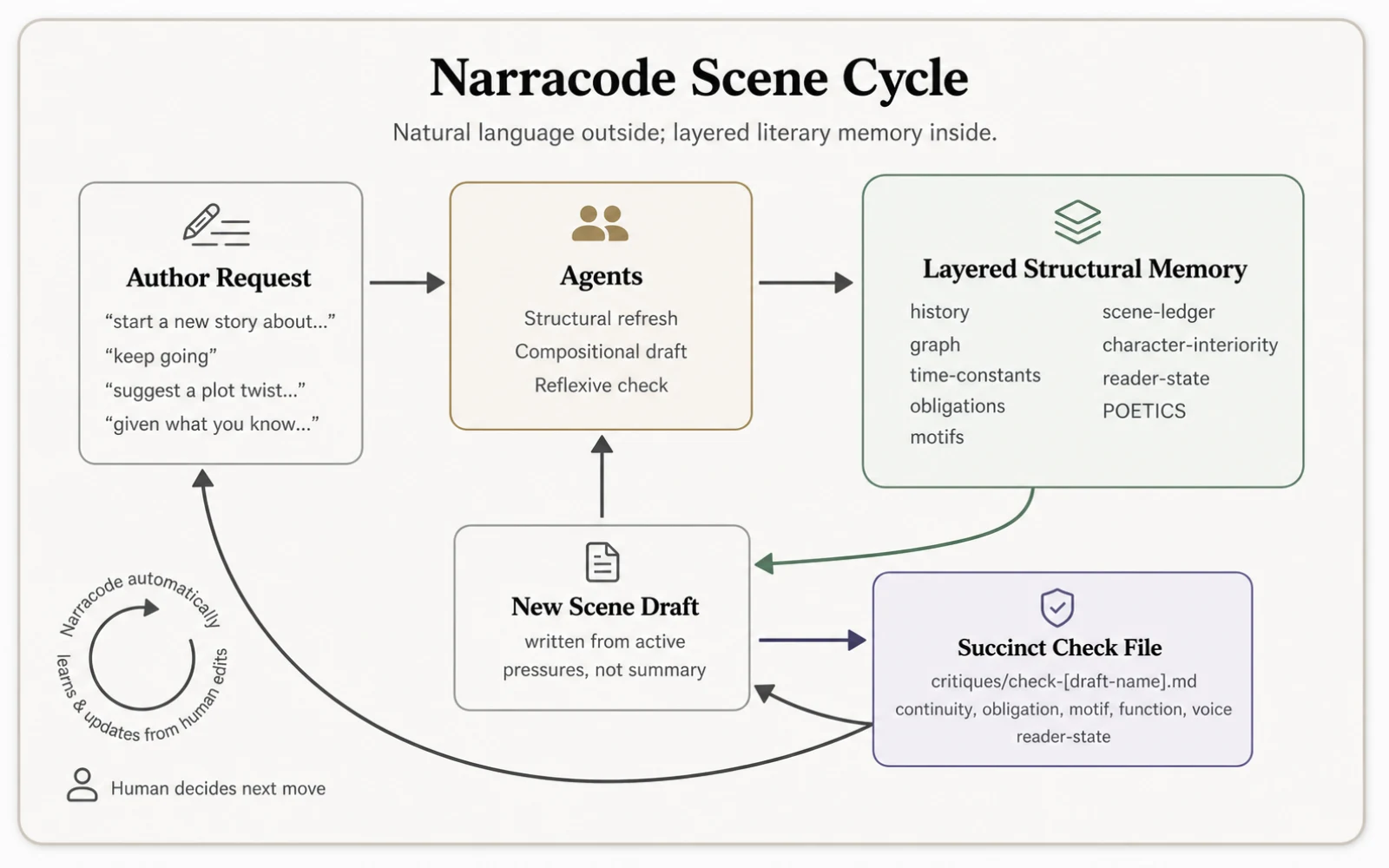1389x868 pixels.
Task: Click the 'motifs' memory item
Action: click(937, 437)
